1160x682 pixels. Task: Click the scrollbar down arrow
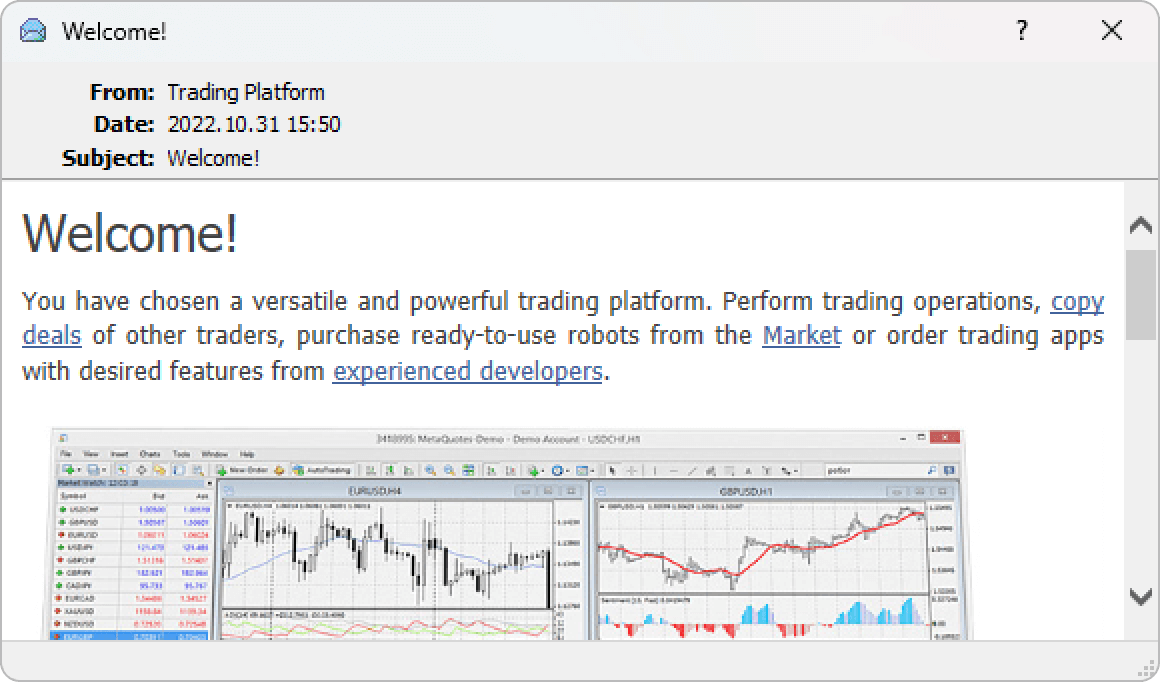click(1140, 597)
